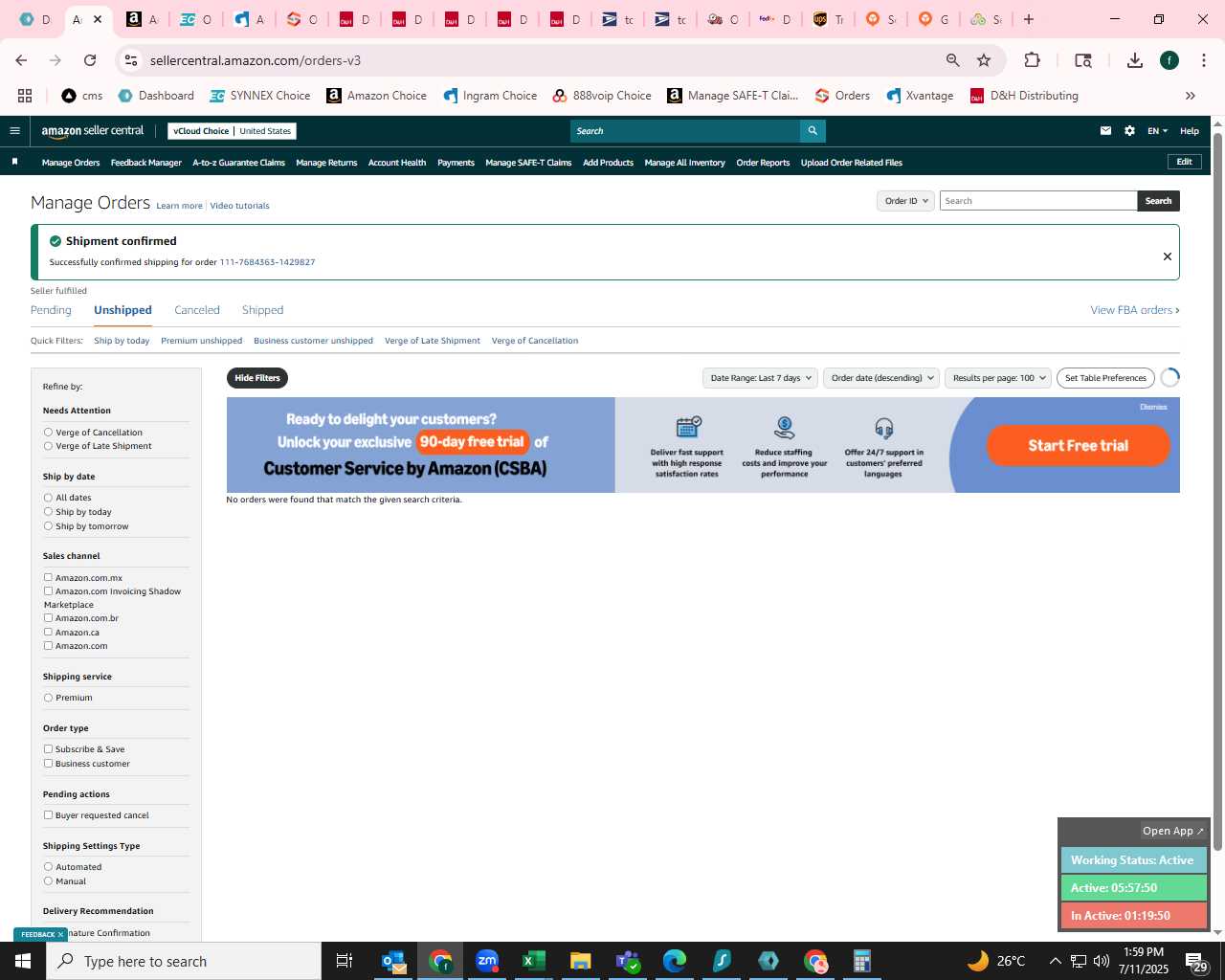Click the Manage Orders search input field
This screenshot has width=1225, height=980.
pyautogui.click(x=1038, y=201)
